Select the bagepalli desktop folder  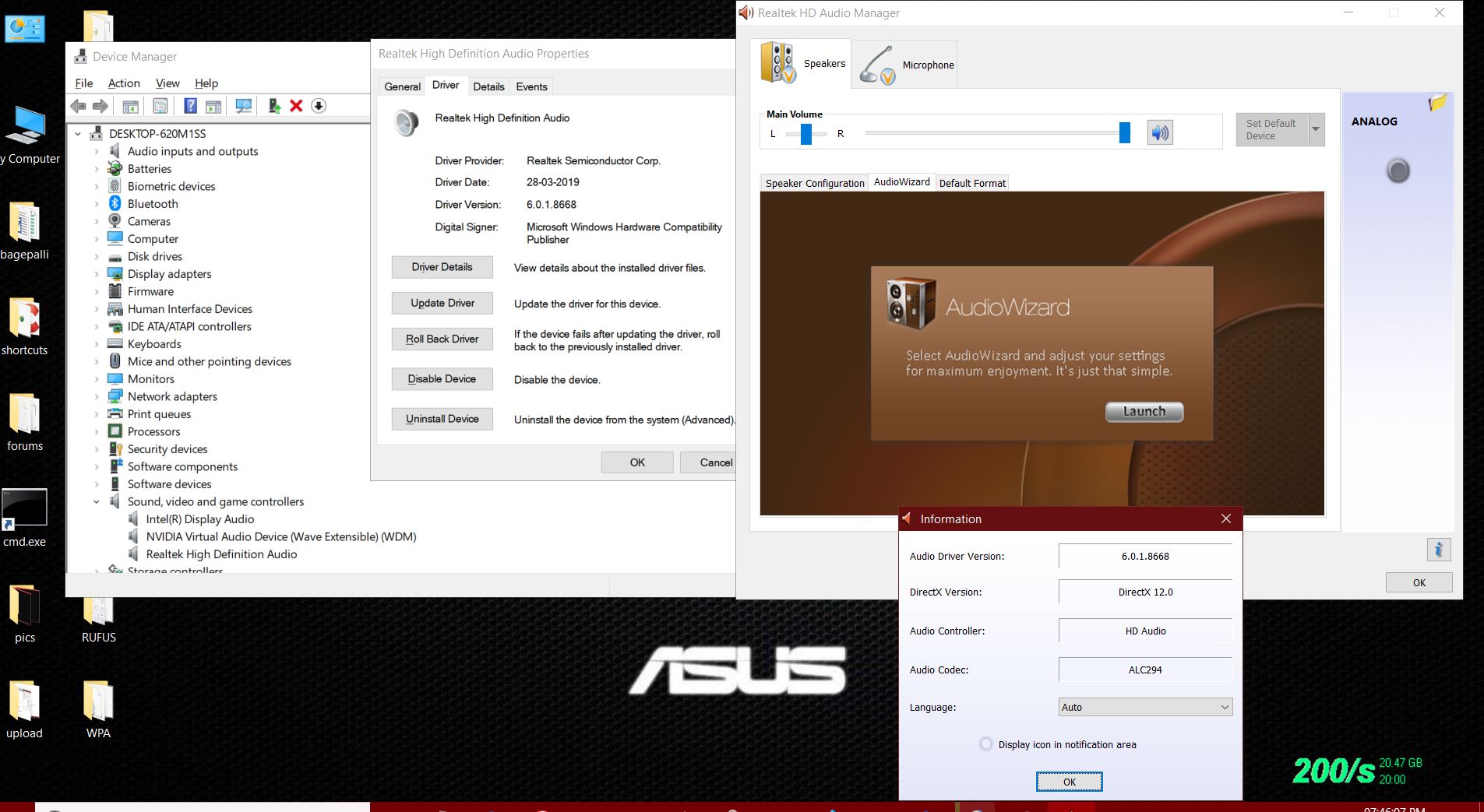click(24, 231)
